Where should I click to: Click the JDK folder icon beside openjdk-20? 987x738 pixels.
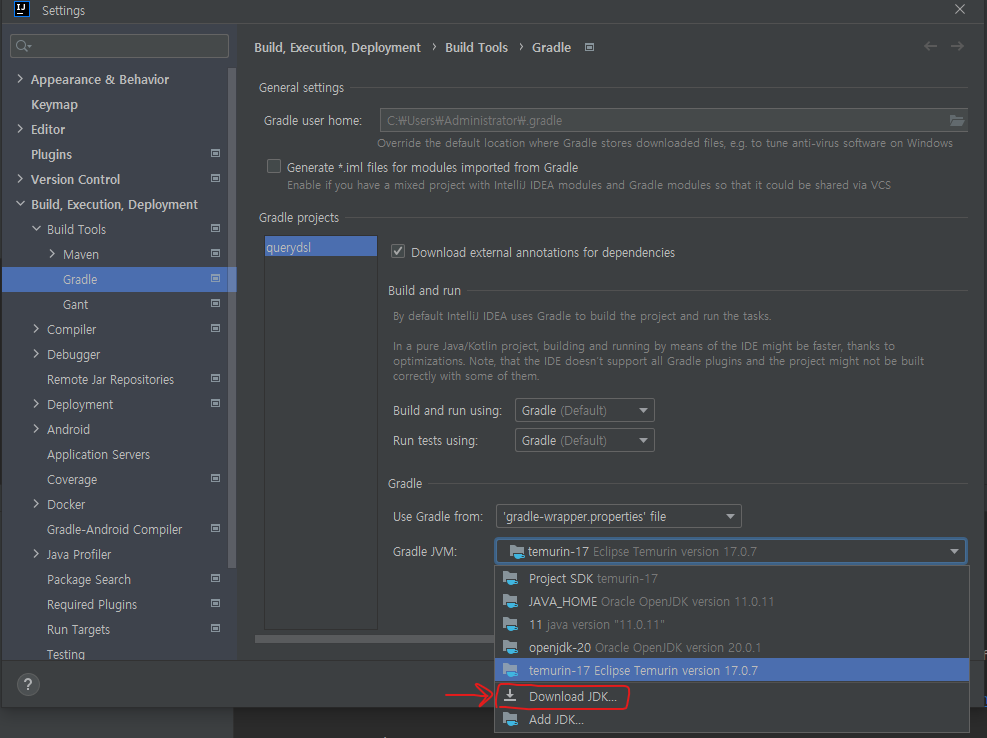[510, 647]
